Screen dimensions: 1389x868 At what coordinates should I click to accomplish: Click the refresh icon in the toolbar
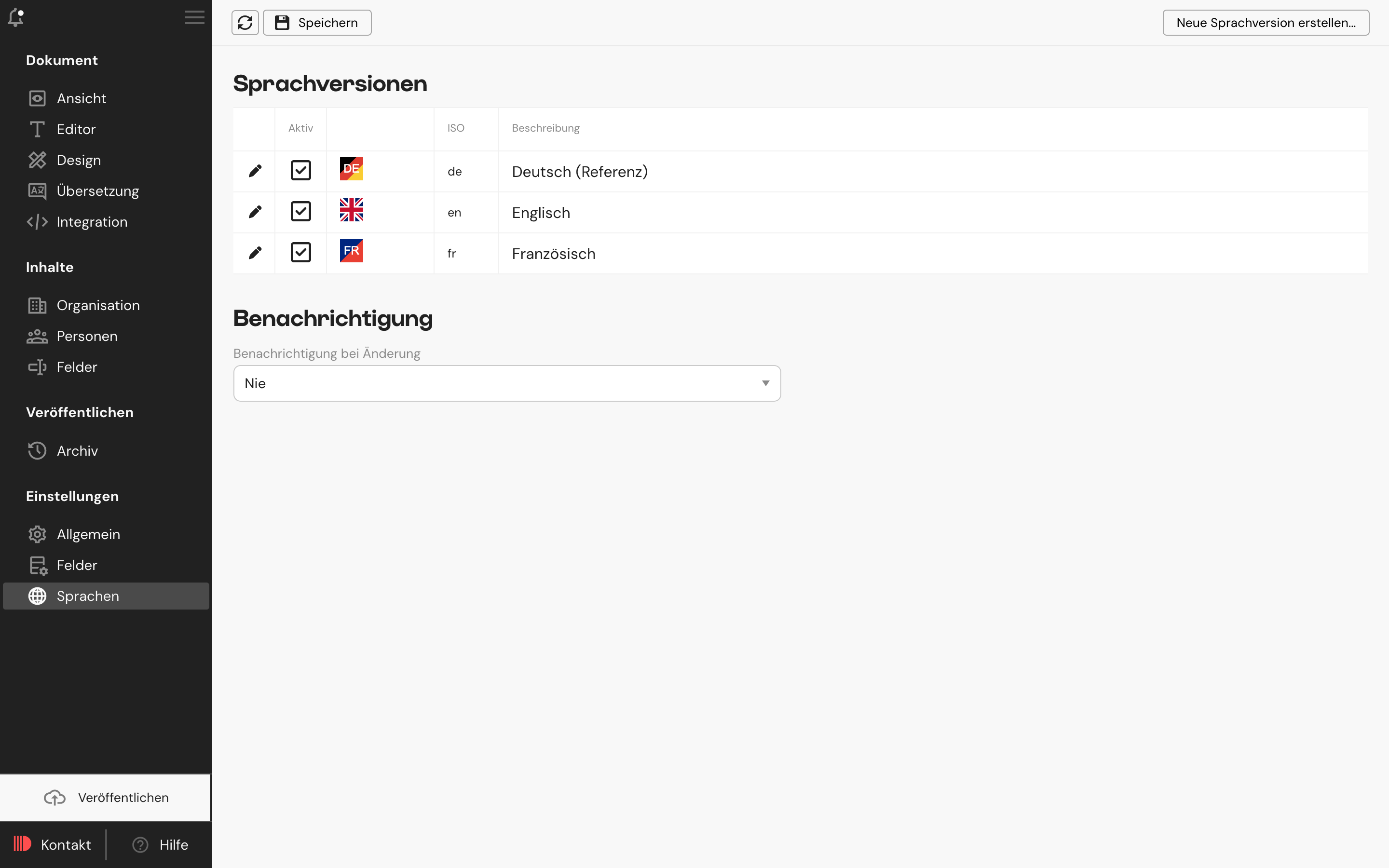coord(245,22)
